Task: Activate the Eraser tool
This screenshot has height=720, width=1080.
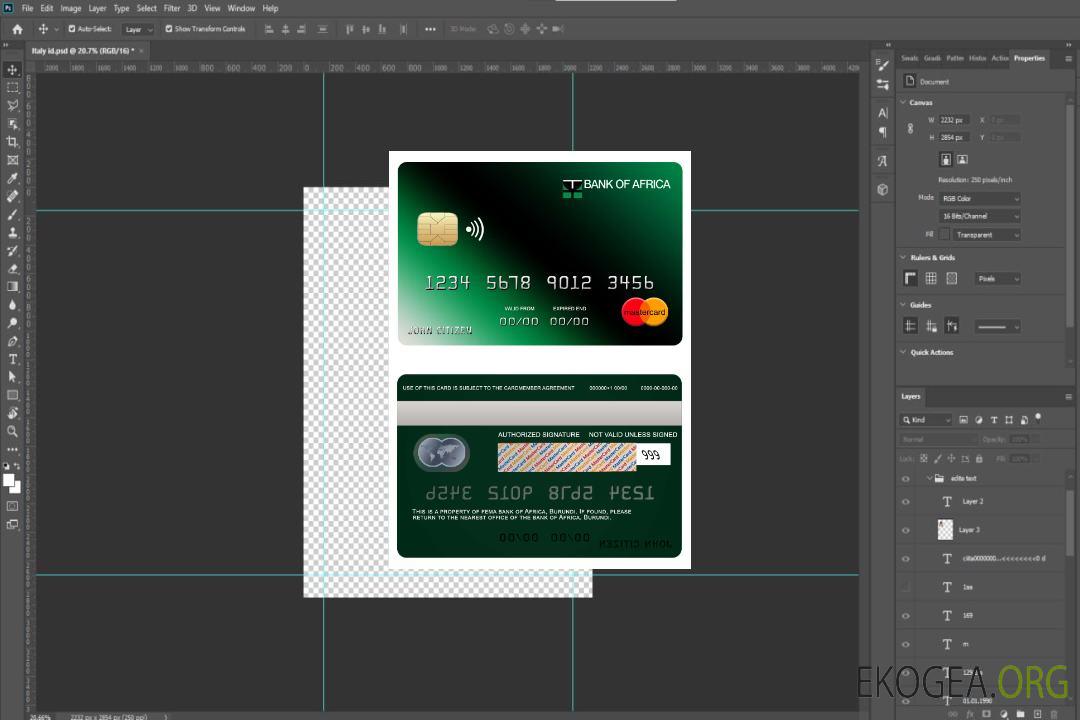Action: [x=12, y=269]
